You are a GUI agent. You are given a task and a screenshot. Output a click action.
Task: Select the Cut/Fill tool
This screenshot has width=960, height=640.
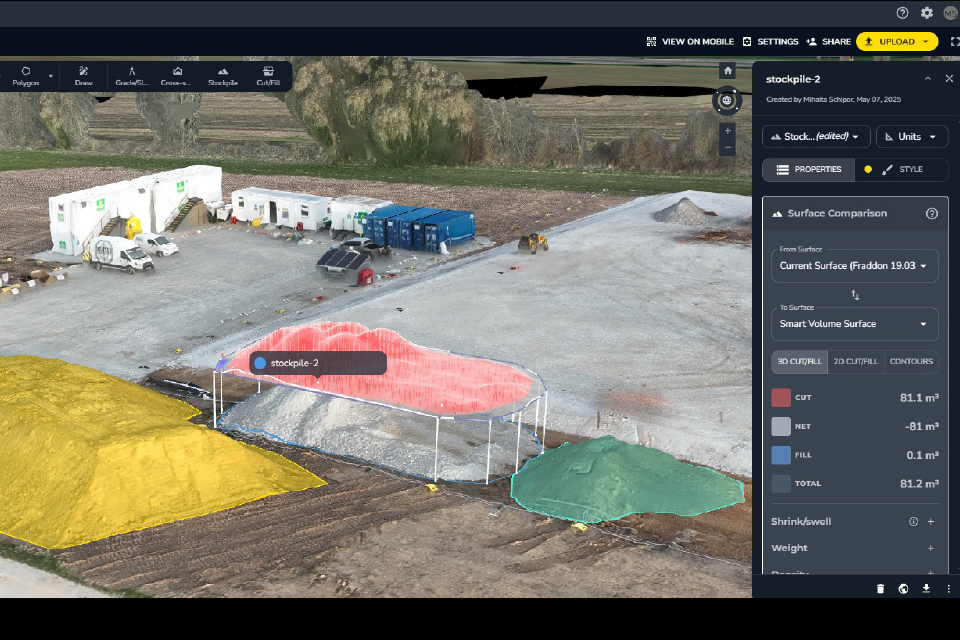(x=268, y=76)
